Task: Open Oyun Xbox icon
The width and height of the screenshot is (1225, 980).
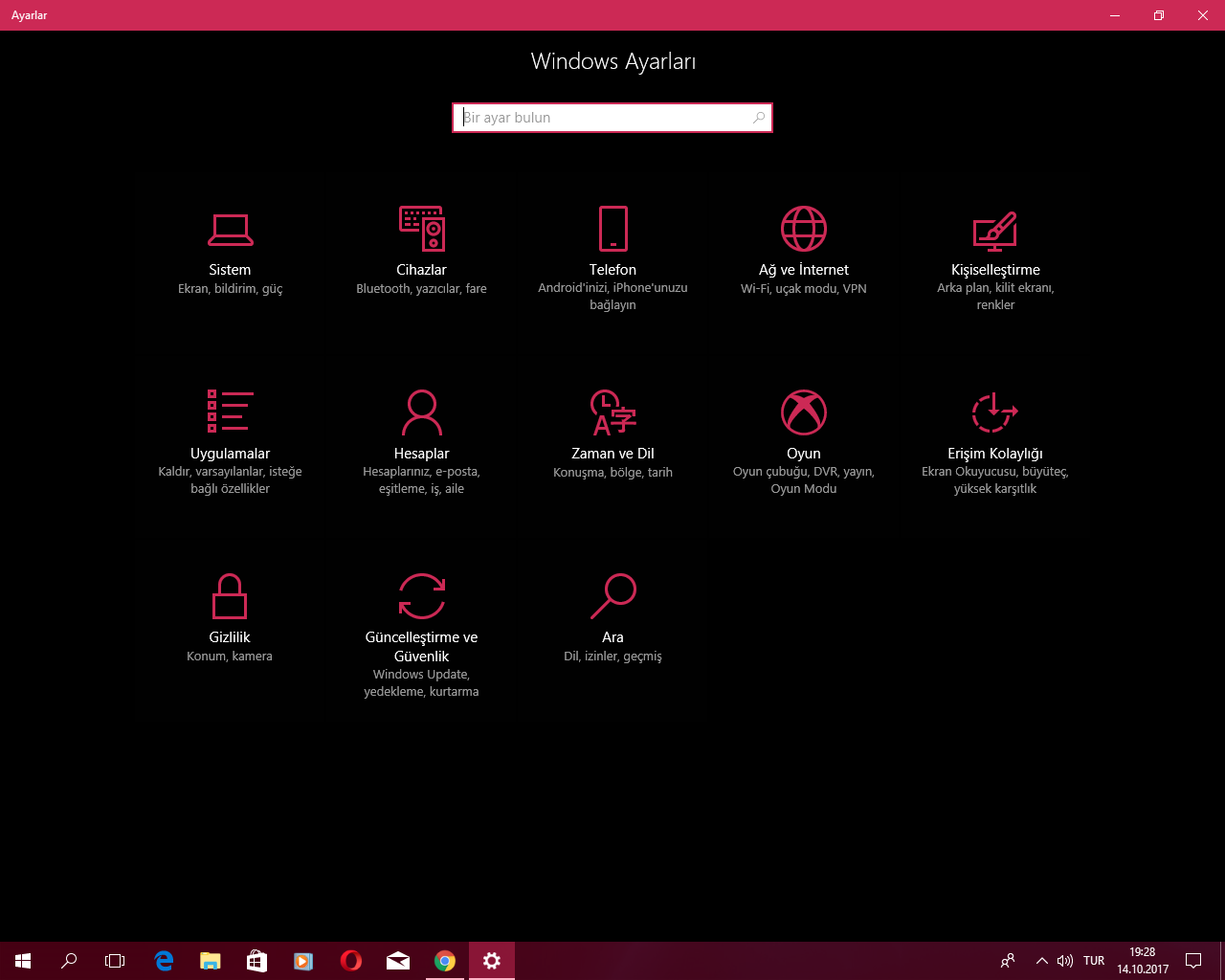Action: point(804,412)
